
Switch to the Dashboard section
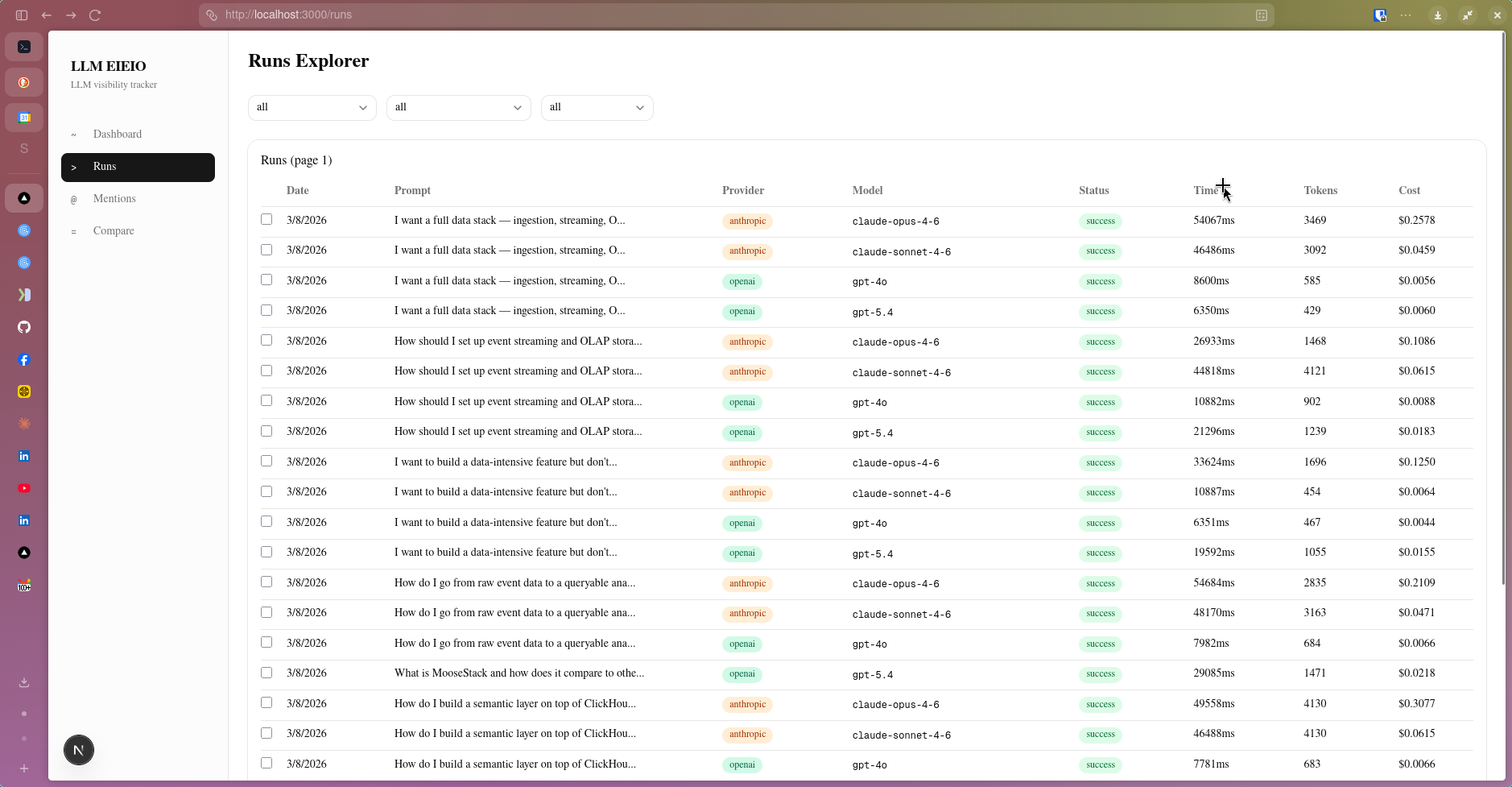118,134
